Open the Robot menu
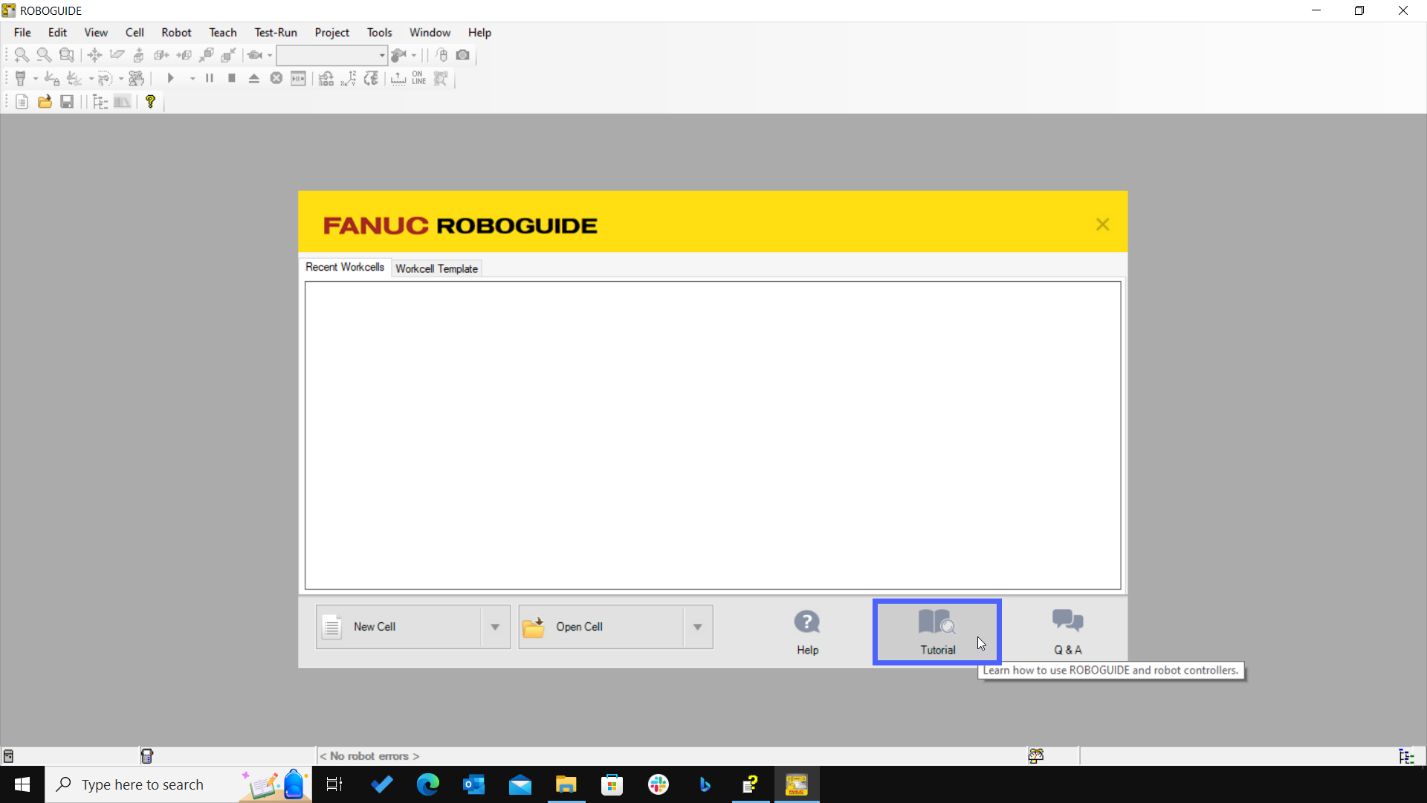Screen dimensions: 1427x803 [x=176, y=32]
